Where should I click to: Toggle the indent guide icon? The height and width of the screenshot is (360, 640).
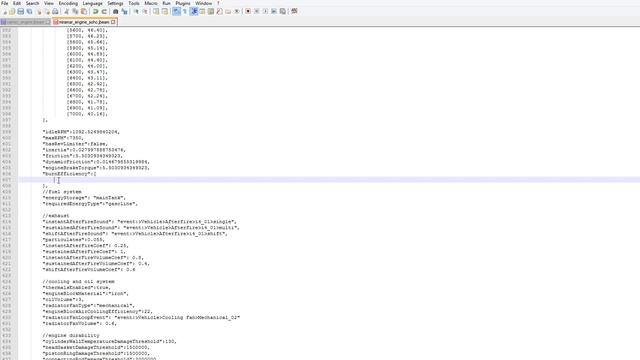194,11
